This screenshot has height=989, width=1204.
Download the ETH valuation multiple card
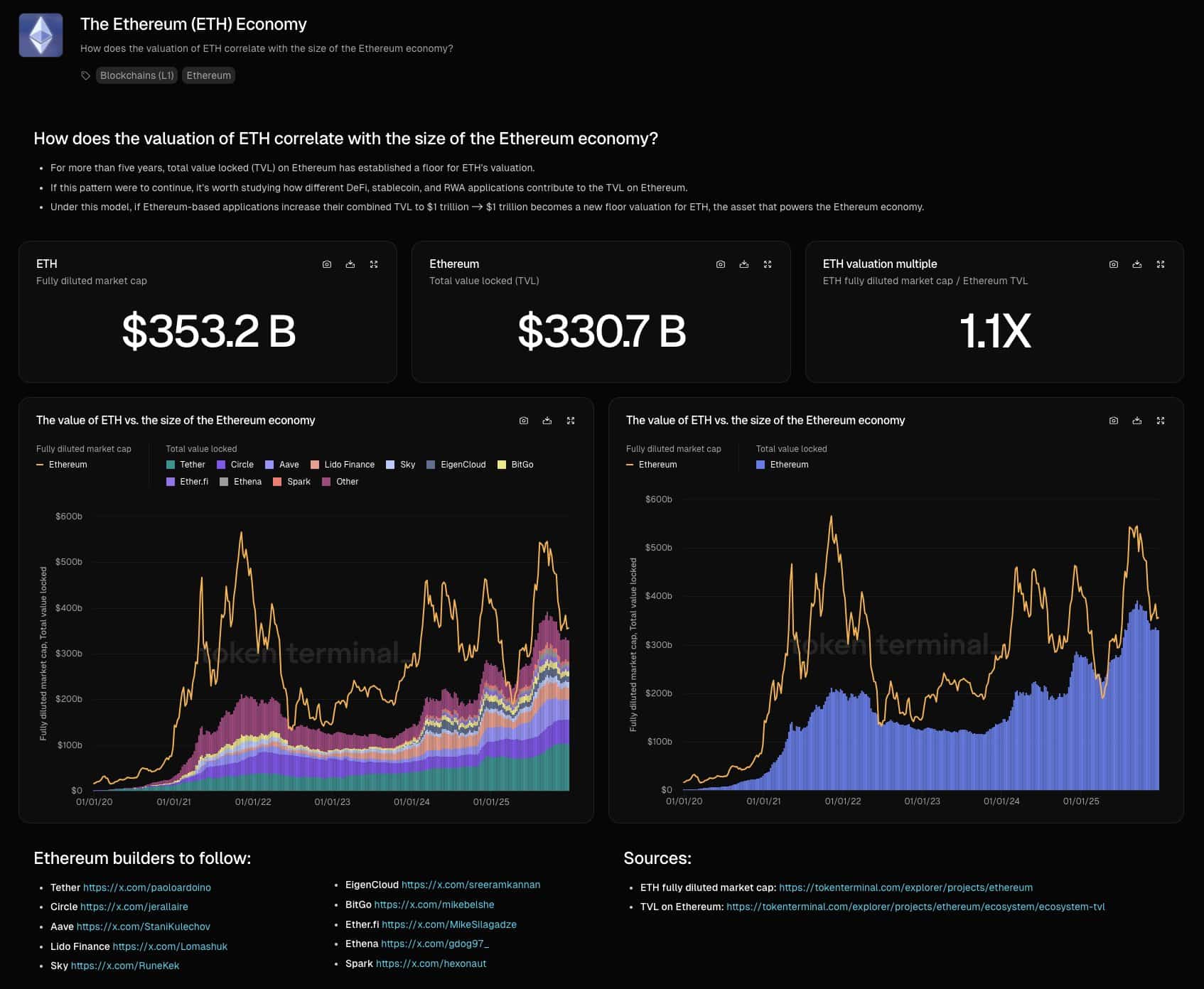pos(1137,264)
